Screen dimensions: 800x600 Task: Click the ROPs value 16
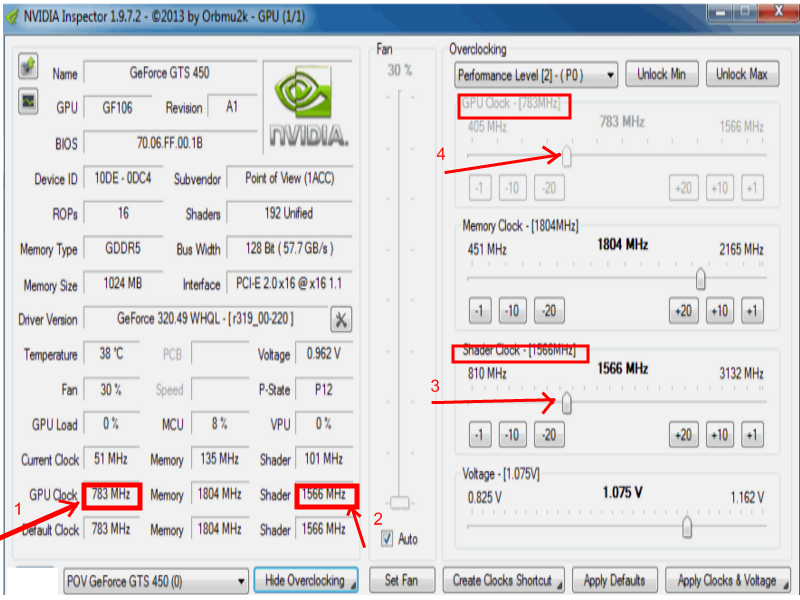123,213
